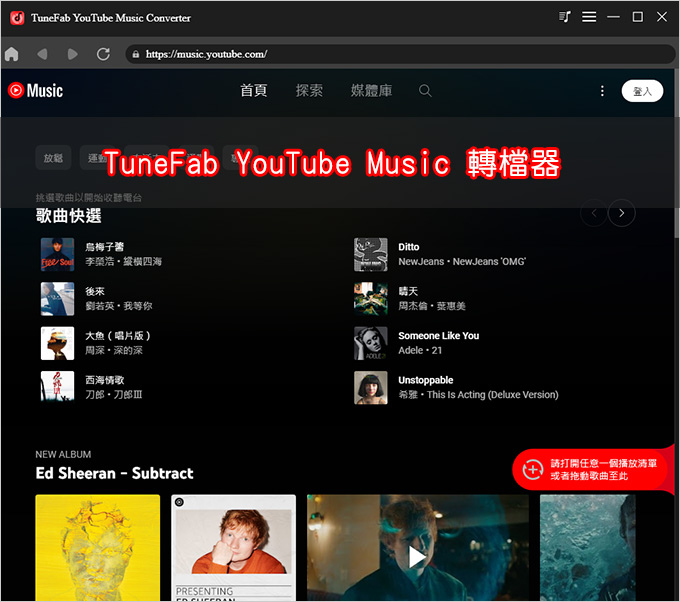
Task: Open the yellow Subtract album cover
Action: click(x=98, y=548)
